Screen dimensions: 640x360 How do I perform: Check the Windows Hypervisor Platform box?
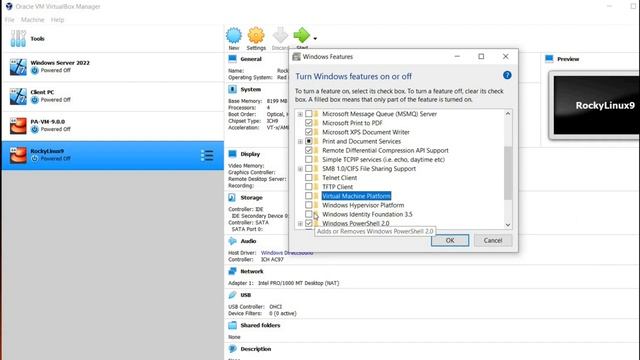(x=309, y=205)
